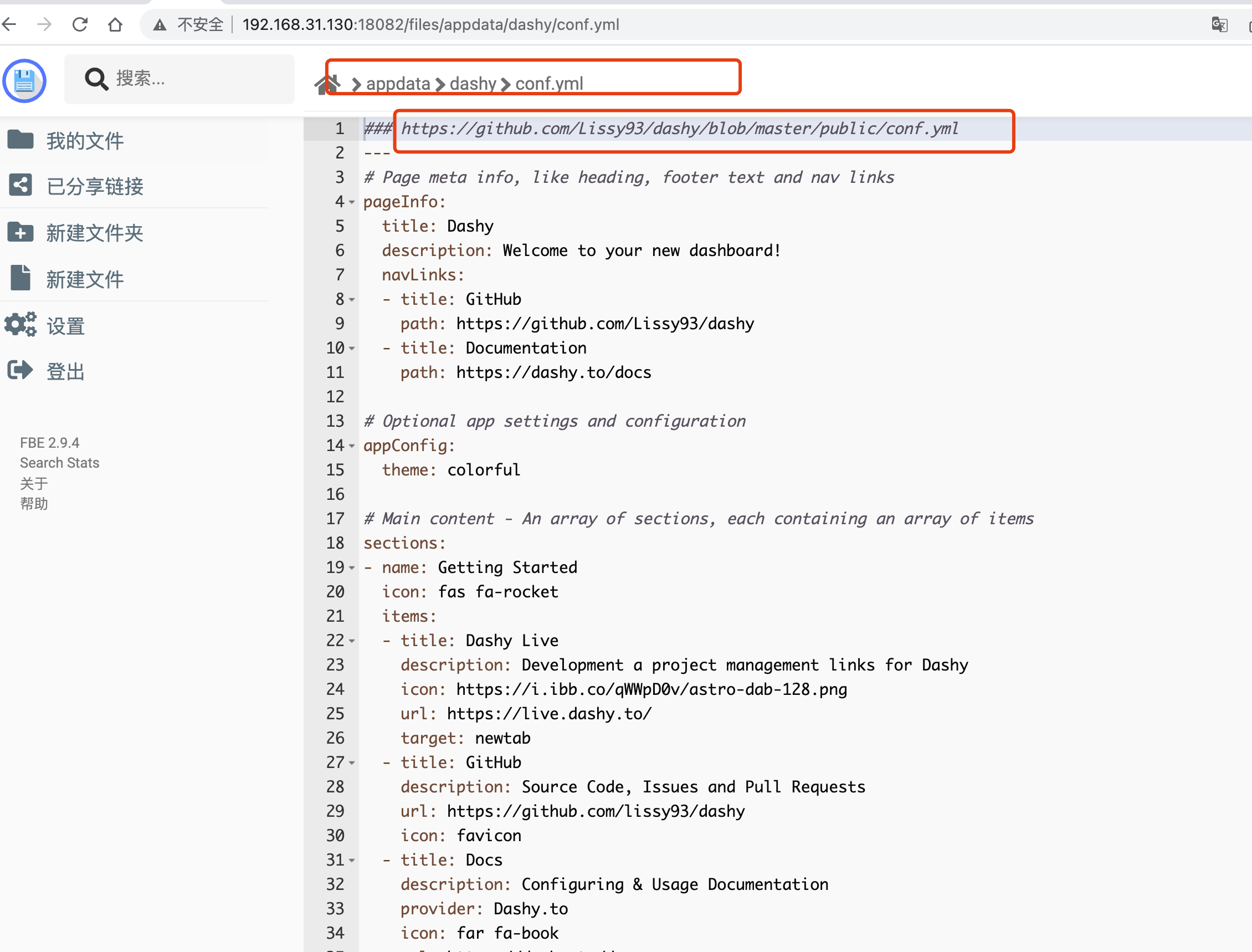The width and height of the screenshot is (1252, 952).
Task: Collapse the pageInfo fold at line 4
Action: pyautogui.click(x=352, y=202)
